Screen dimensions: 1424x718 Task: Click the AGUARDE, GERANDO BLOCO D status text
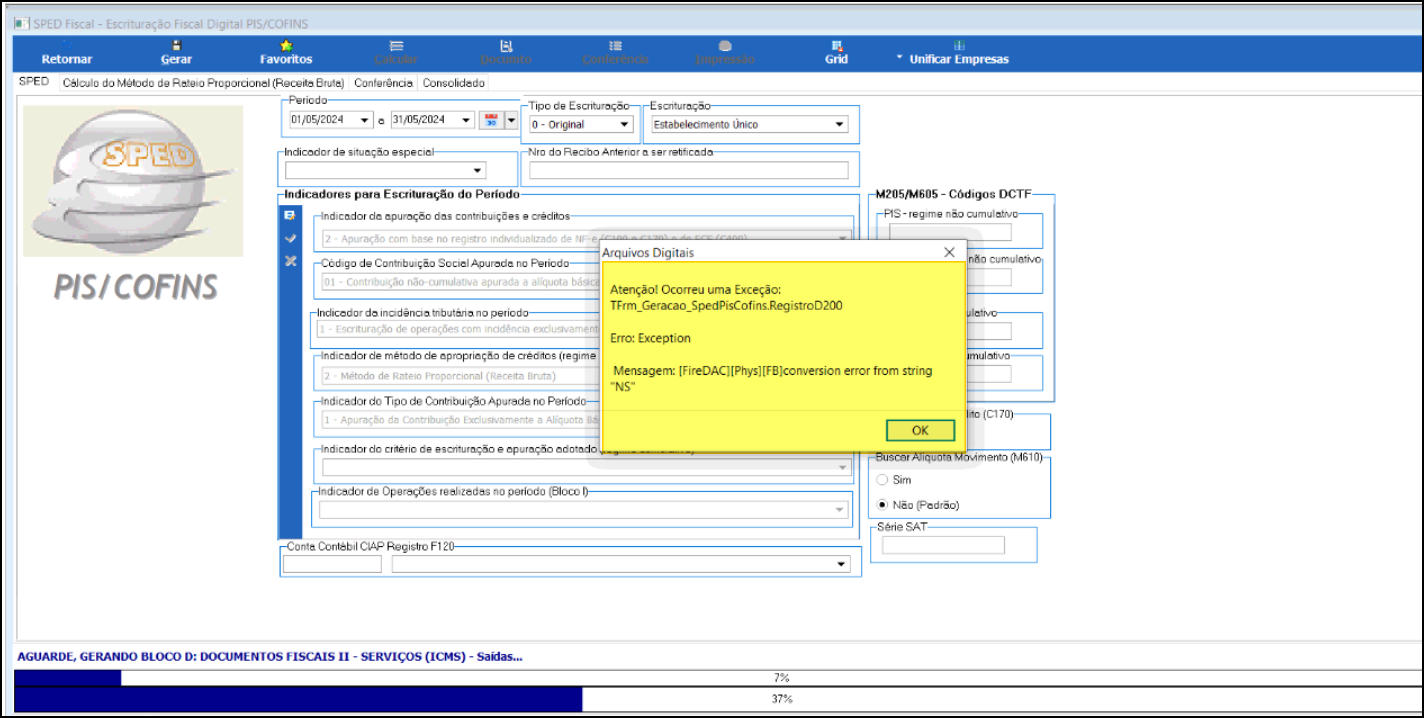pyautogui.click(x=270, y=657)
